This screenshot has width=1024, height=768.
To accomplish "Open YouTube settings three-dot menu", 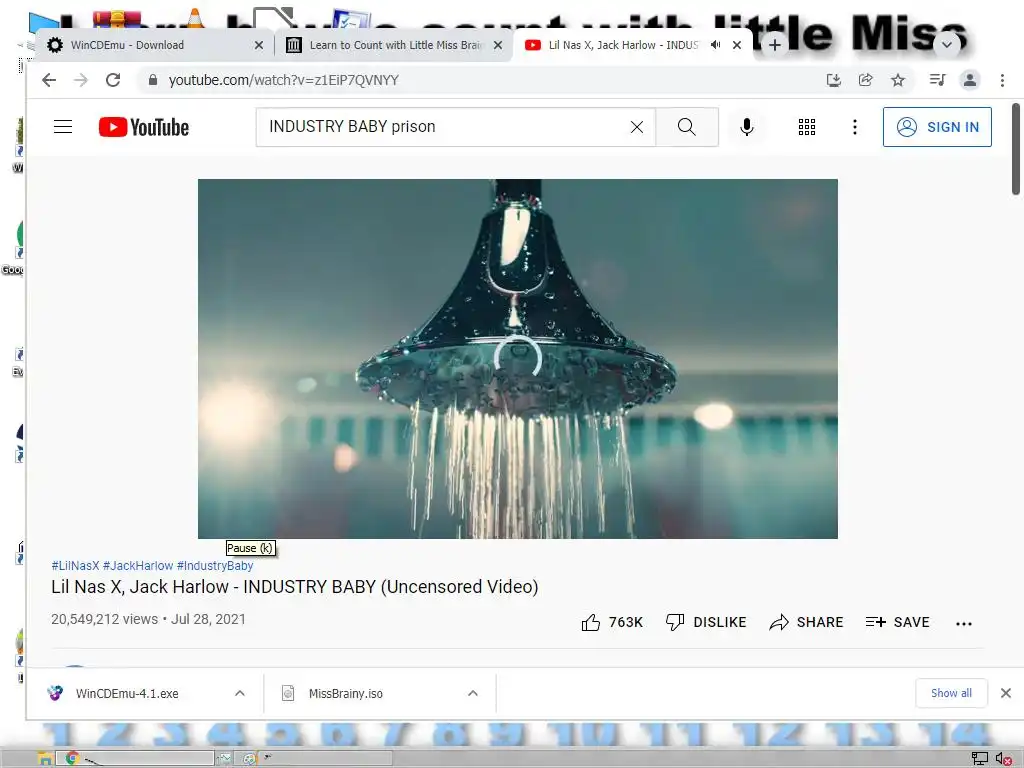I will tap(854, 127).
